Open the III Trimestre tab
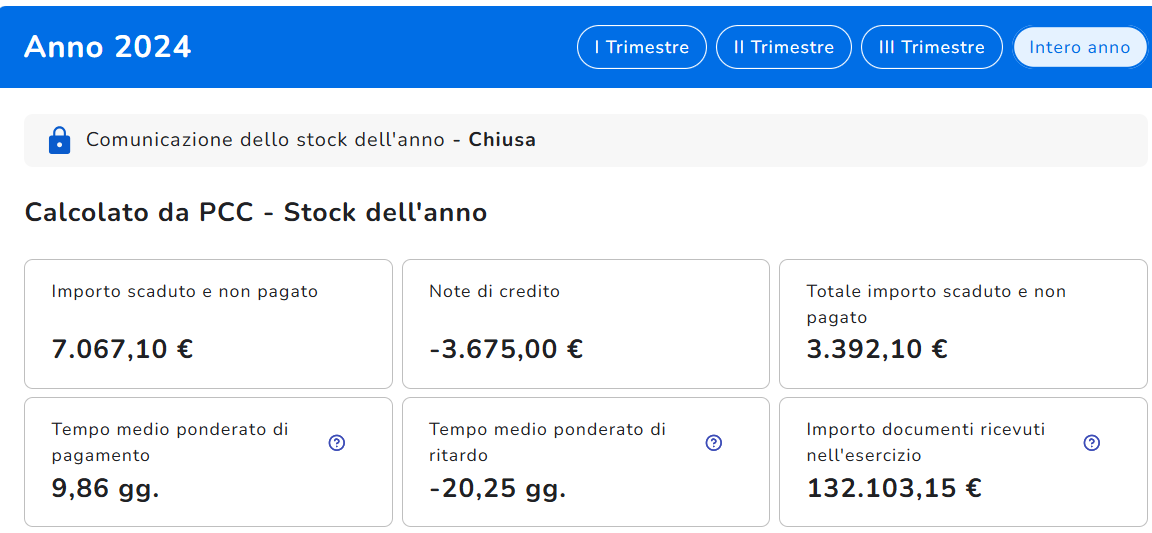Viewport: 1152px width, 533px height. (931, 47)
